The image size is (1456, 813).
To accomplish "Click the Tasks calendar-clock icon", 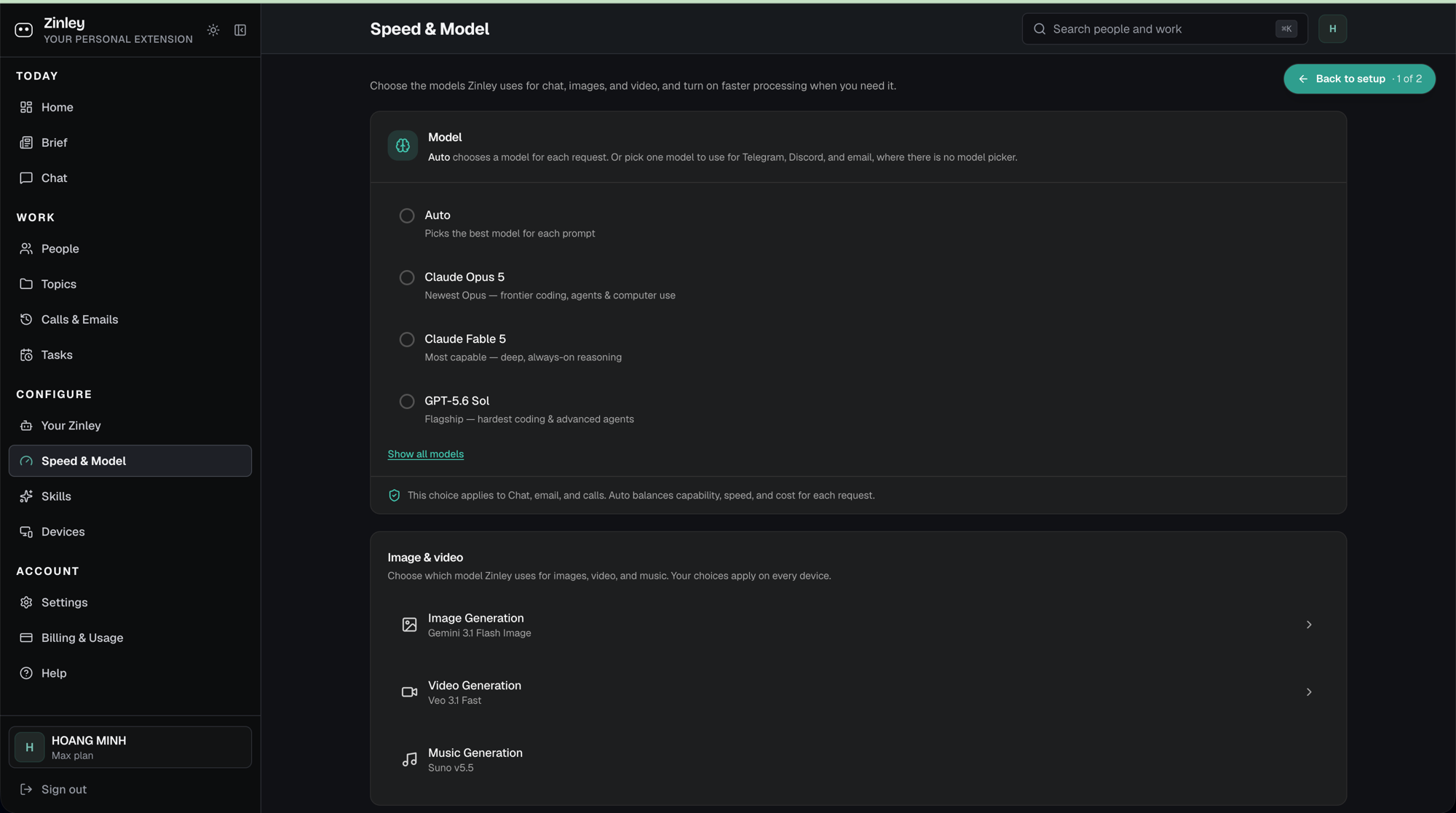I will (x=26, y=355).
